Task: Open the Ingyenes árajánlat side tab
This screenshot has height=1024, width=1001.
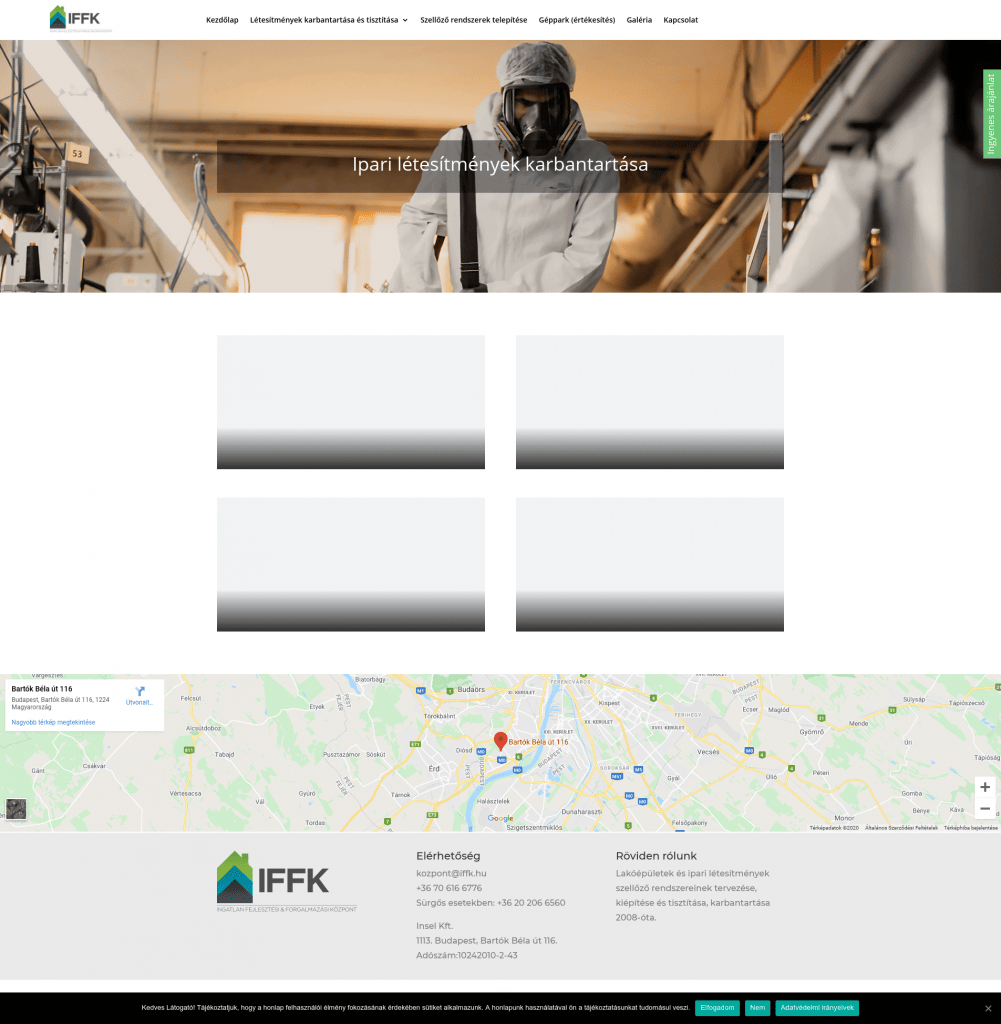Action: (x=990, y=112)
